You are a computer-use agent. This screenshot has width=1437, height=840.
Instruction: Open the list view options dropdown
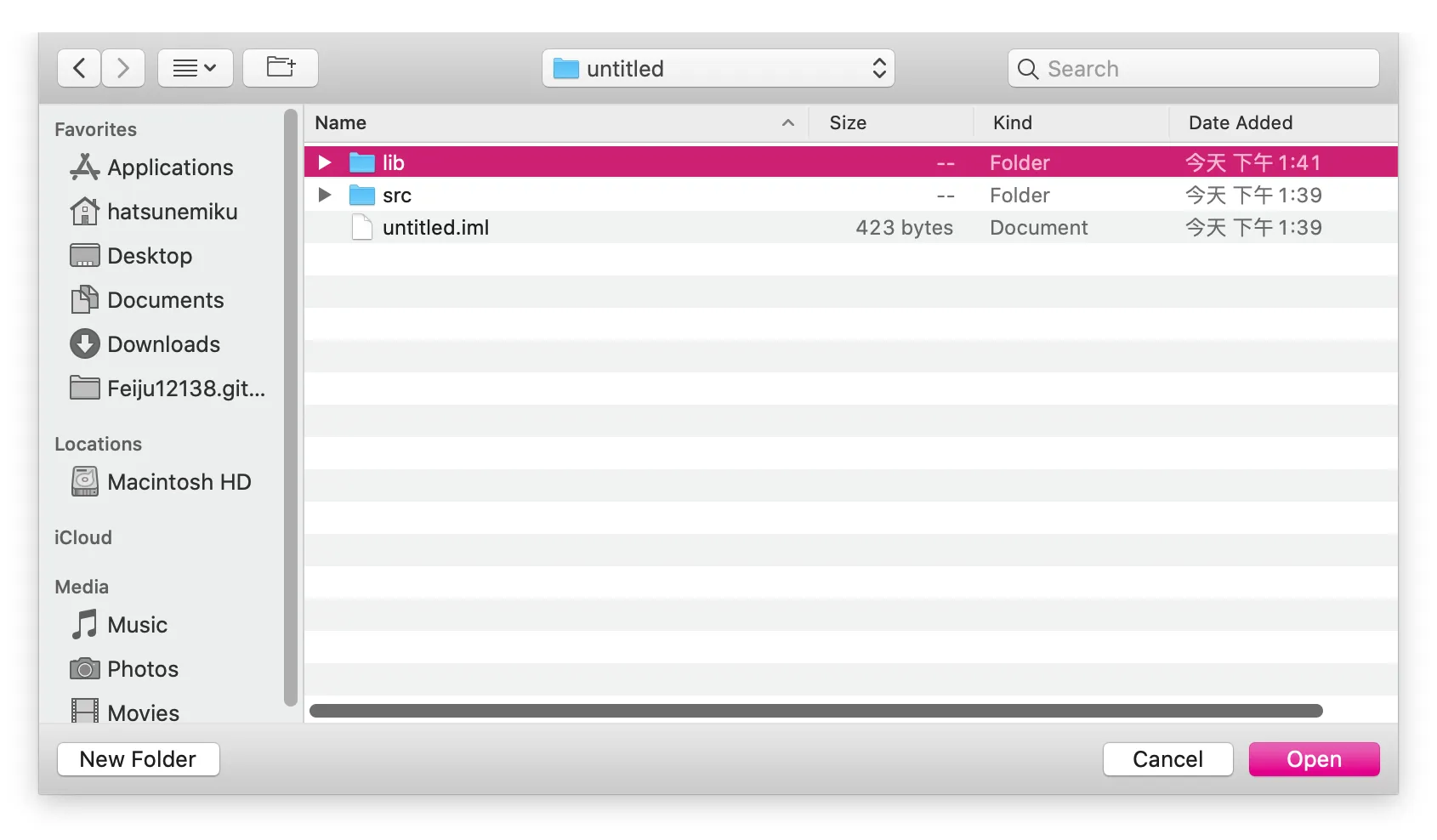[196, 68]
